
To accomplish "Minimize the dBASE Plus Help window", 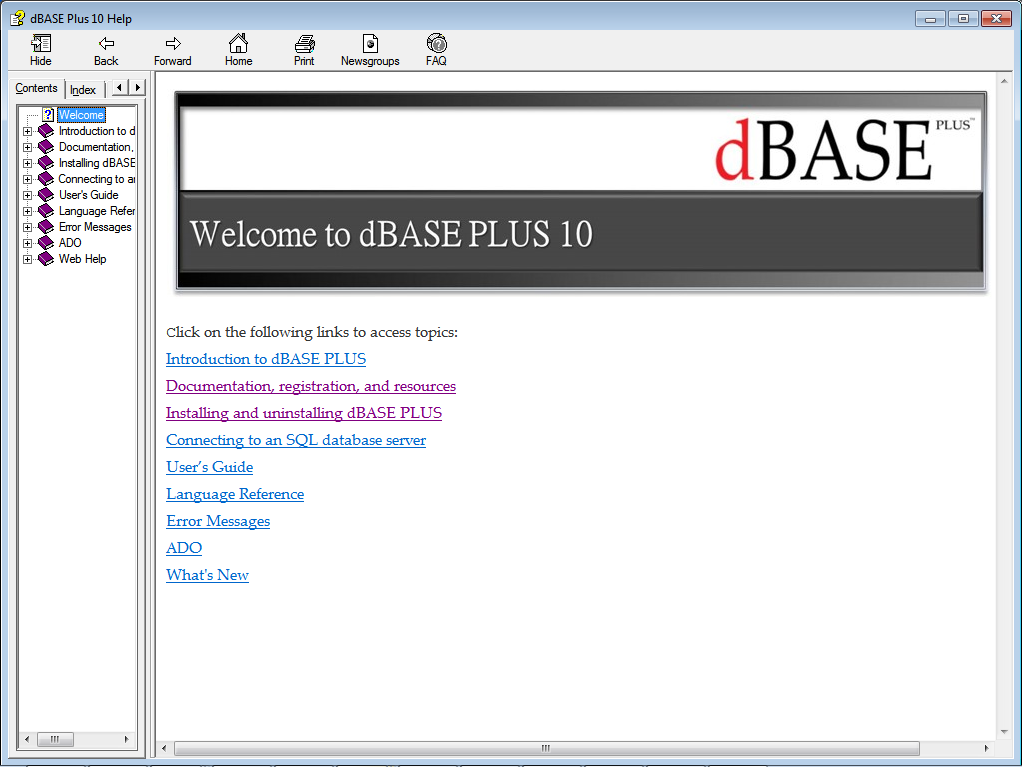I will pos(931,18).
